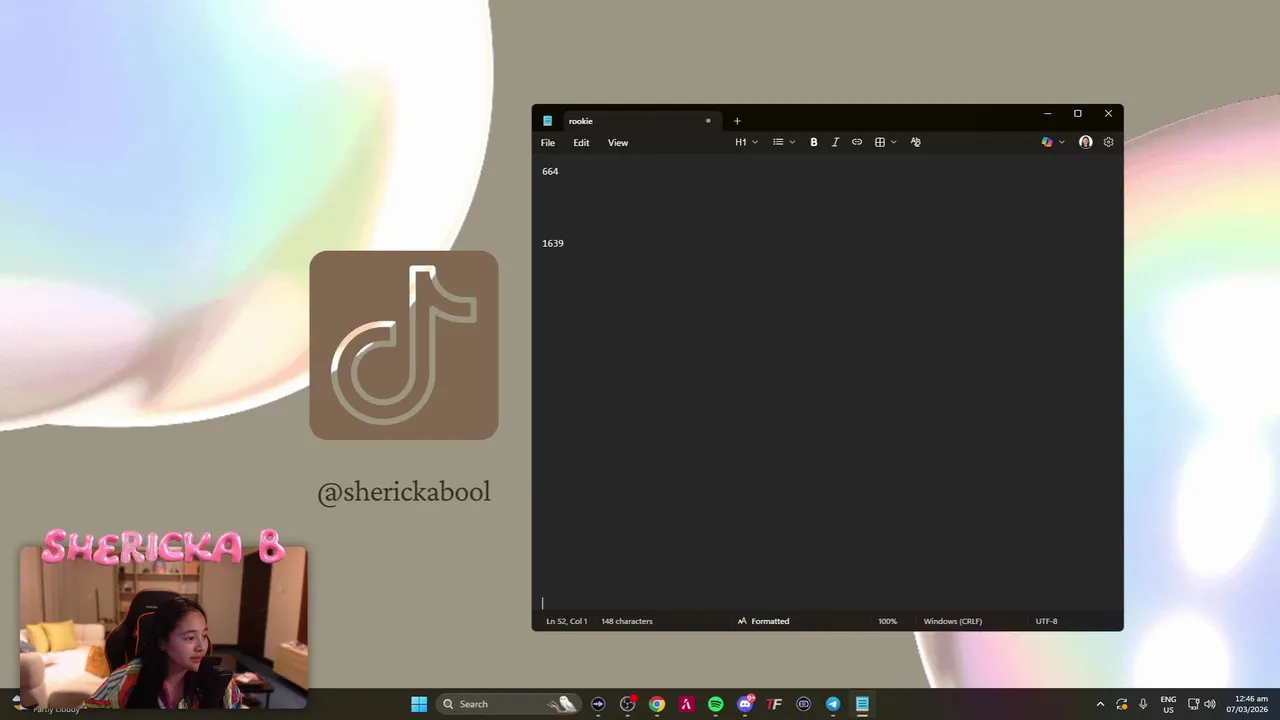Click the taskbar app left of OBS

598,704
